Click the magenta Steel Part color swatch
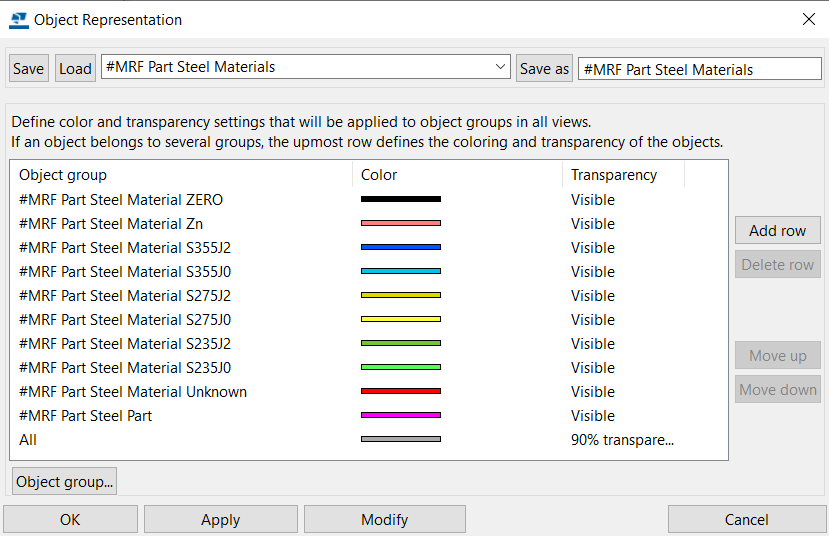 [401, 415]
